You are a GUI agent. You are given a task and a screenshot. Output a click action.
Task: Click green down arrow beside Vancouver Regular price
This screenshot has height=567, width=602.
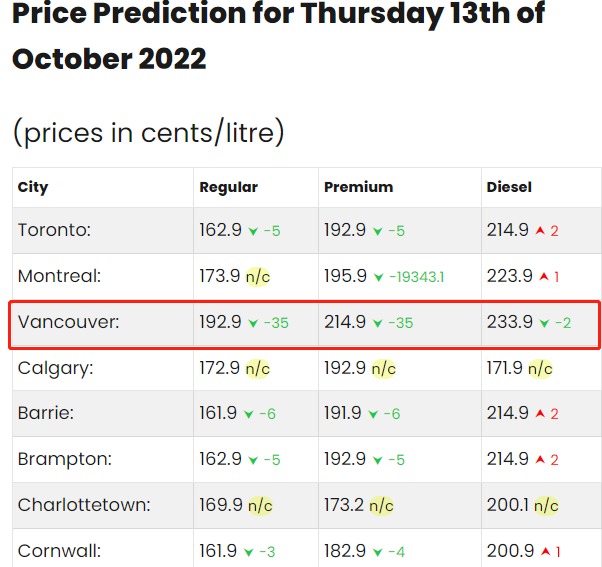click(x=254, y=323)
